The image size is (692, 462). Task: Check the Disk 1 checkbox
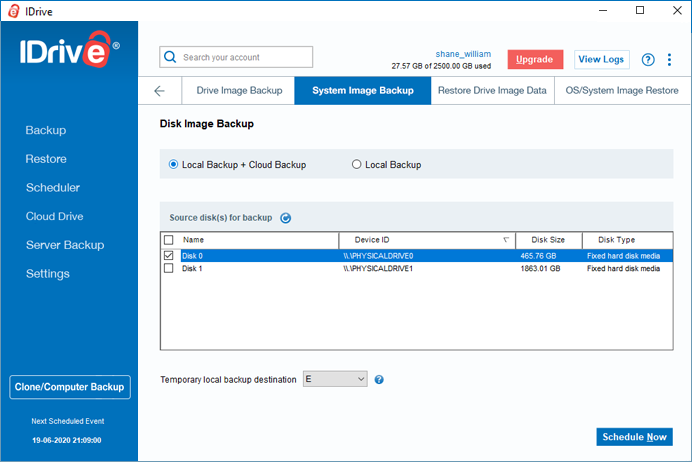(169, 268)
